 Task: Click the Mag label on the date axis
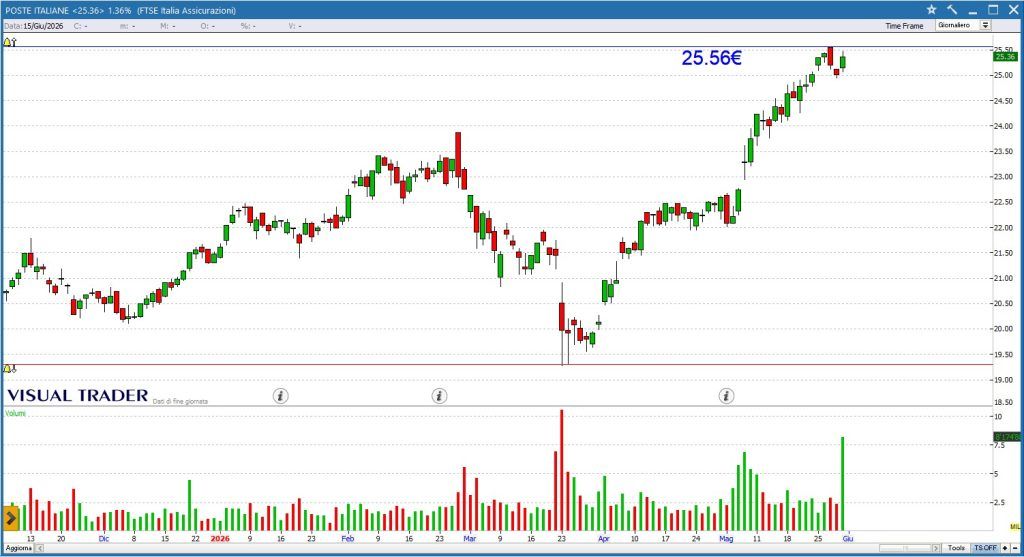click(x=726, y=539)
